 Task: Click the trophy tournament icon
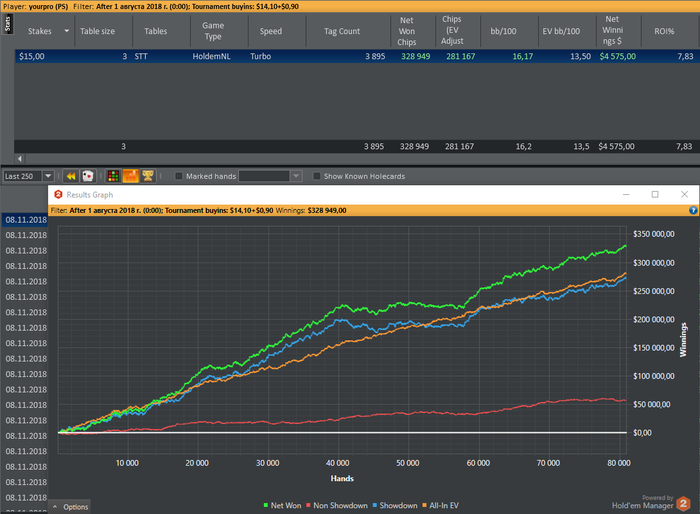(147, 176)
